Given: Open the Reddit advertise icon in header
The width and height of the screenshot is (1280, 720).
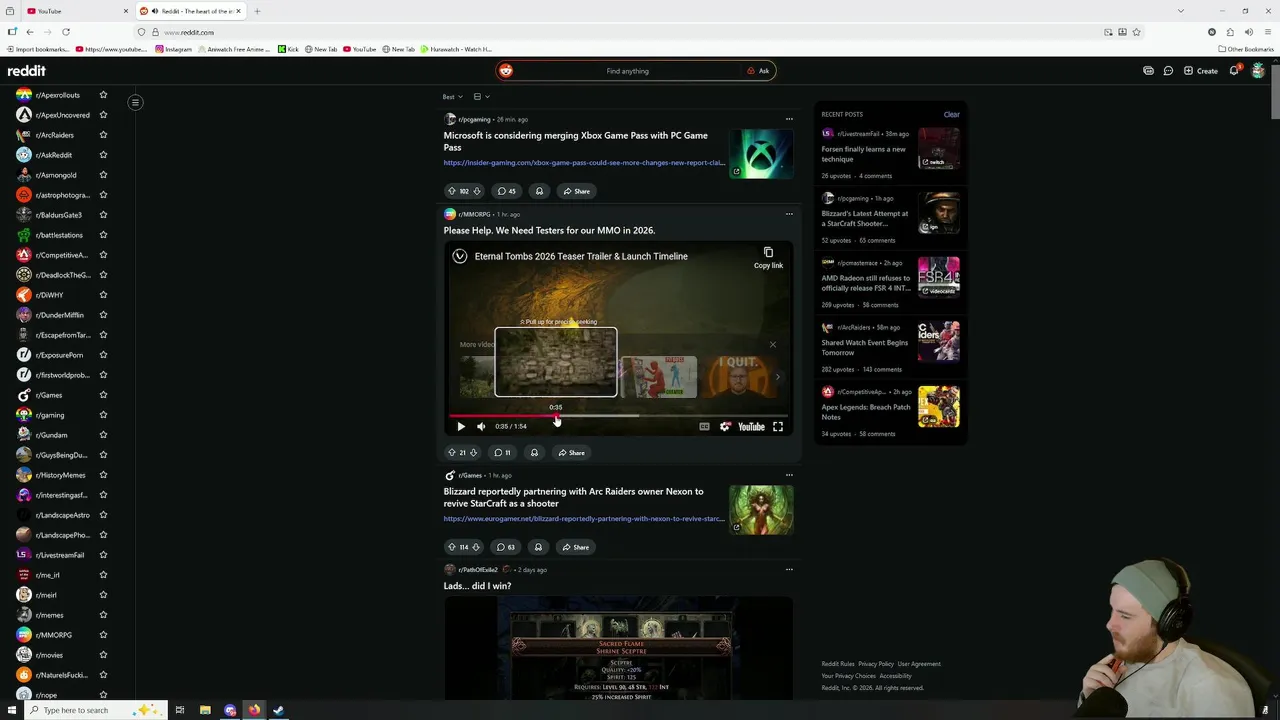Looking at the screenshot, I should pyautogui.click(x=1148, y=71).
